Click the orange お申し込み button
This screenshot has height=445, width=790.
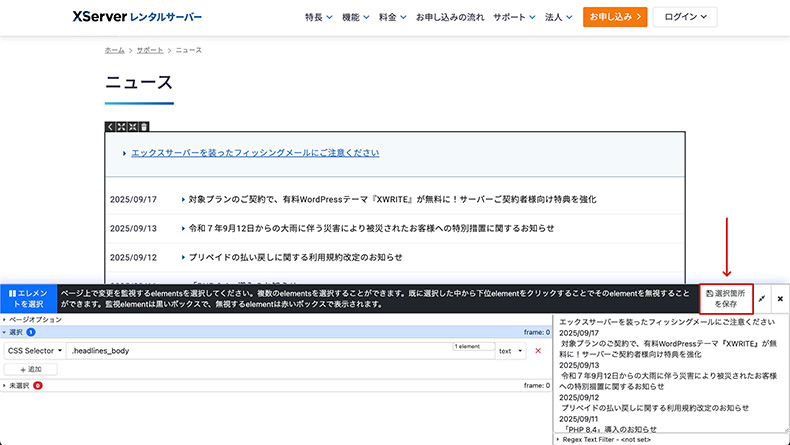614,17
